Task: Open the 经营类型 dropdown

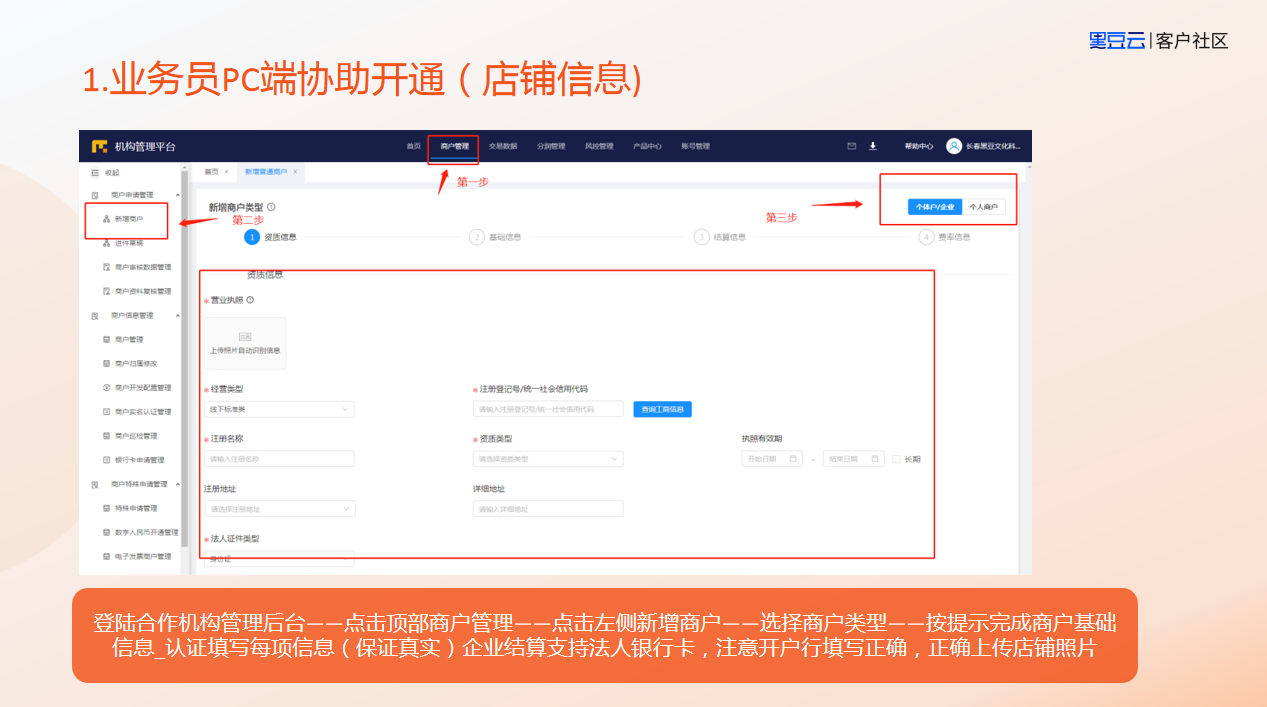Action: (279, 409)
